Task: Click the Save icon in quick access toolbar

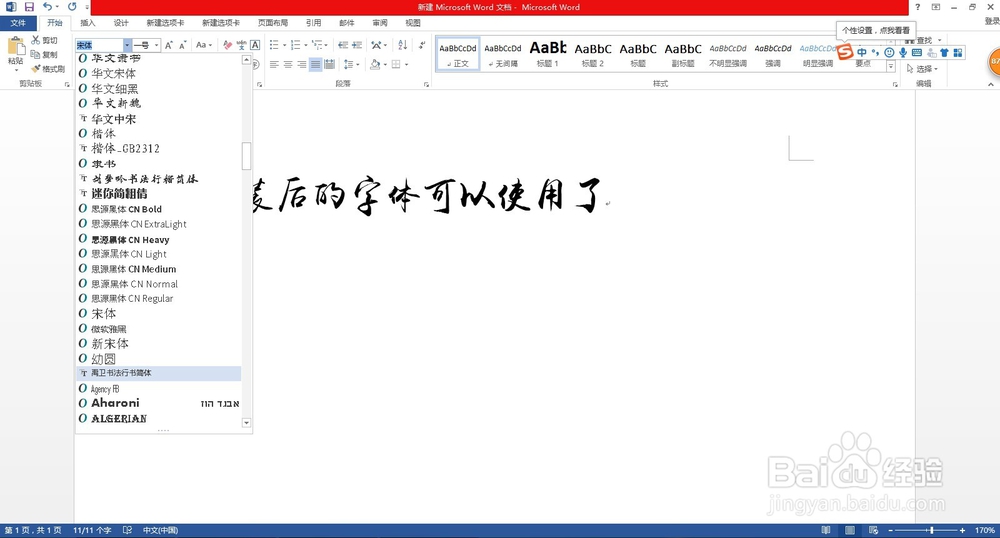Action: (29, 7)
